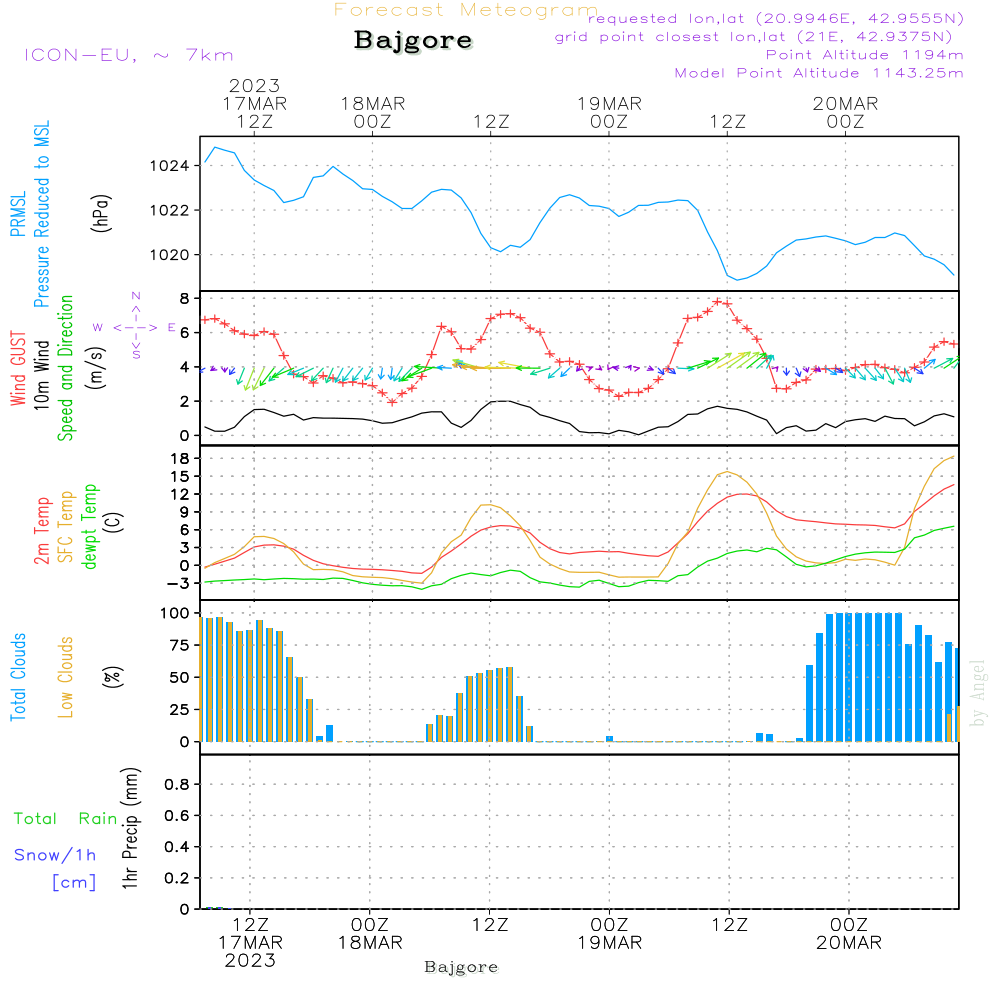Click the red 'Wind GUST' label
Screen dimensions: 1000x1000
[18, 368]
